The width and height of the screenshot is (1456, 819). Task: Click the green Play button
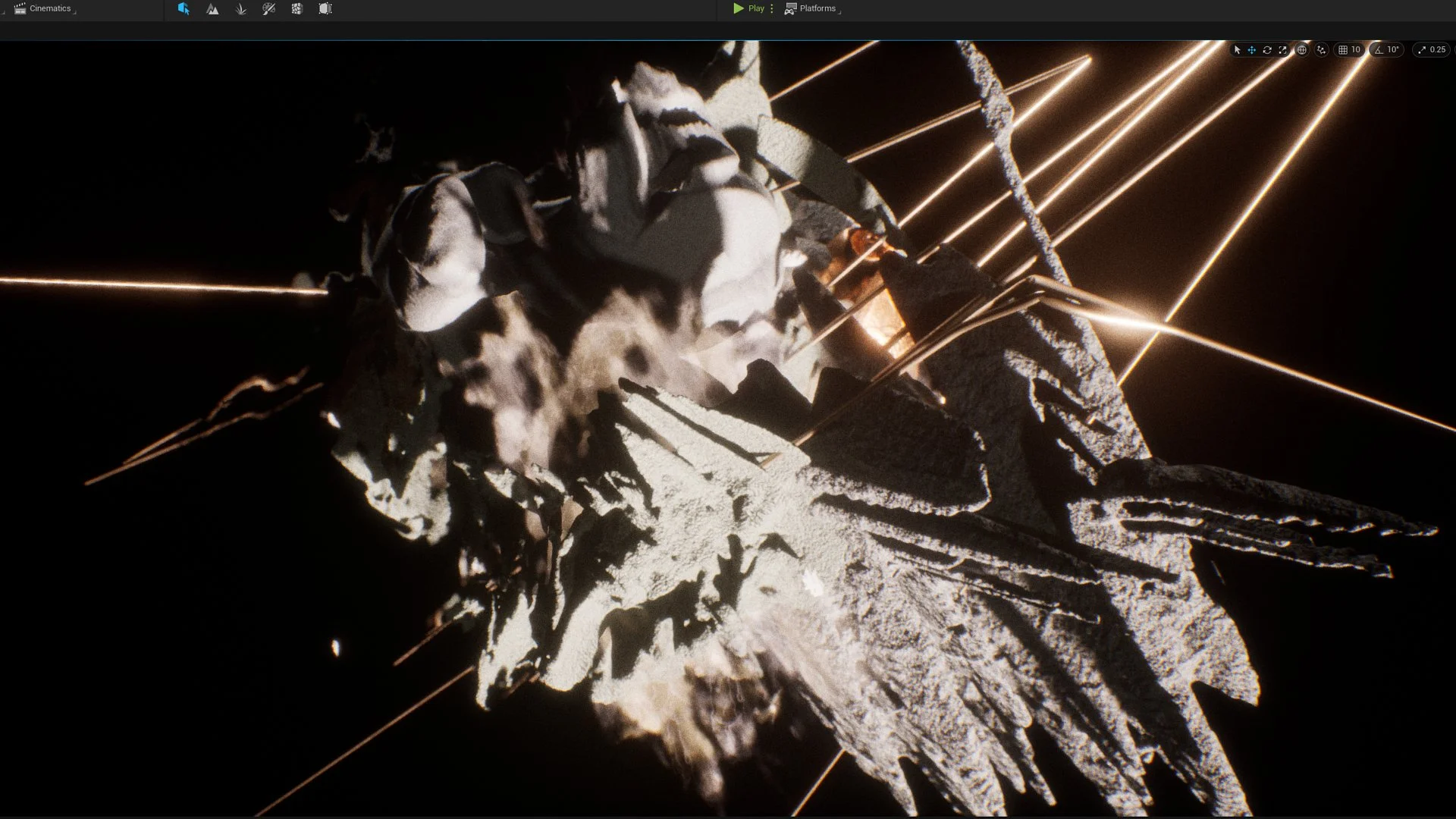tap(748, 9)
